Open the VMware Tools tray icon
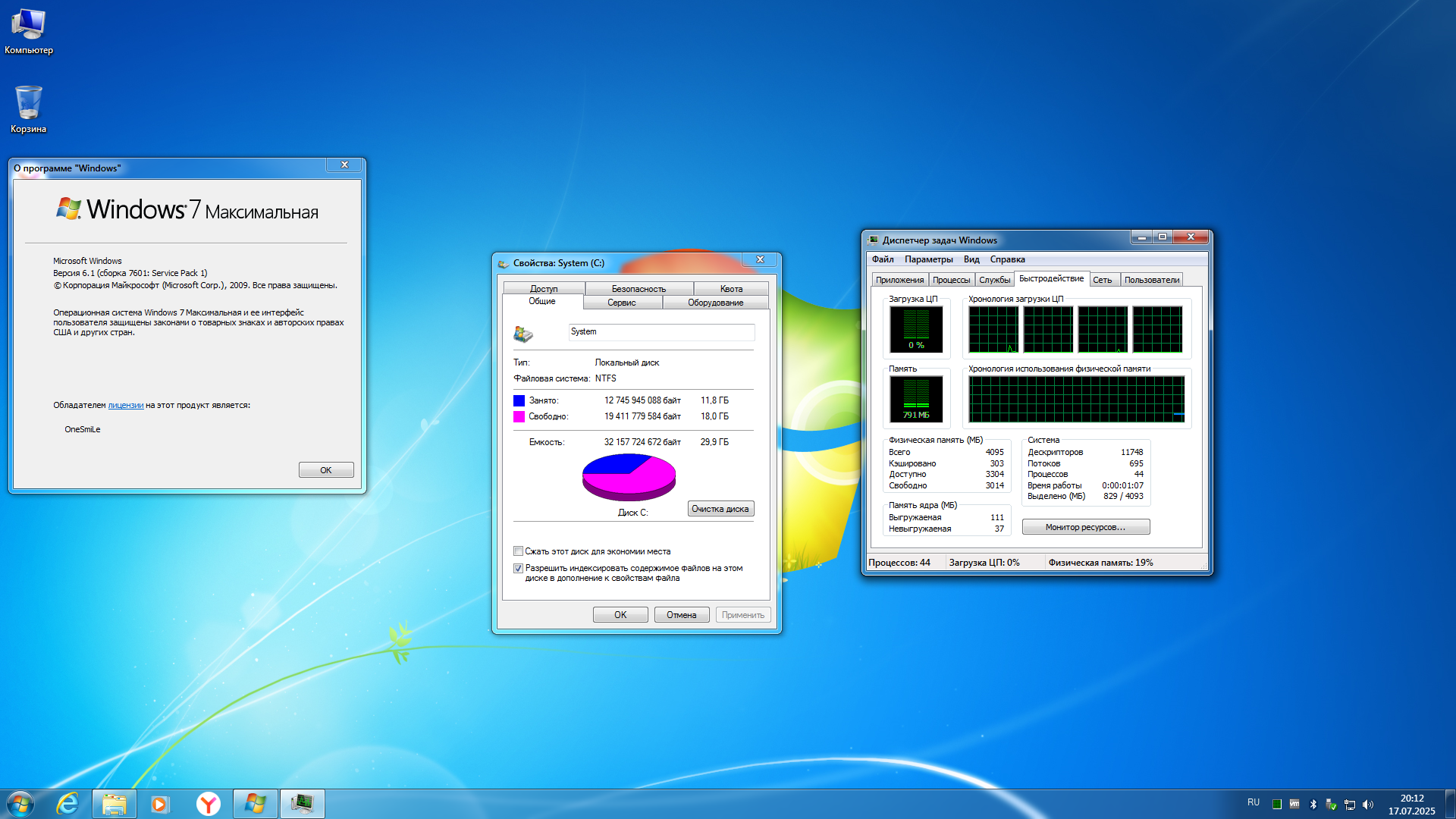Viewport: 1456px width, 819px height. click(x=1294, y=804)
